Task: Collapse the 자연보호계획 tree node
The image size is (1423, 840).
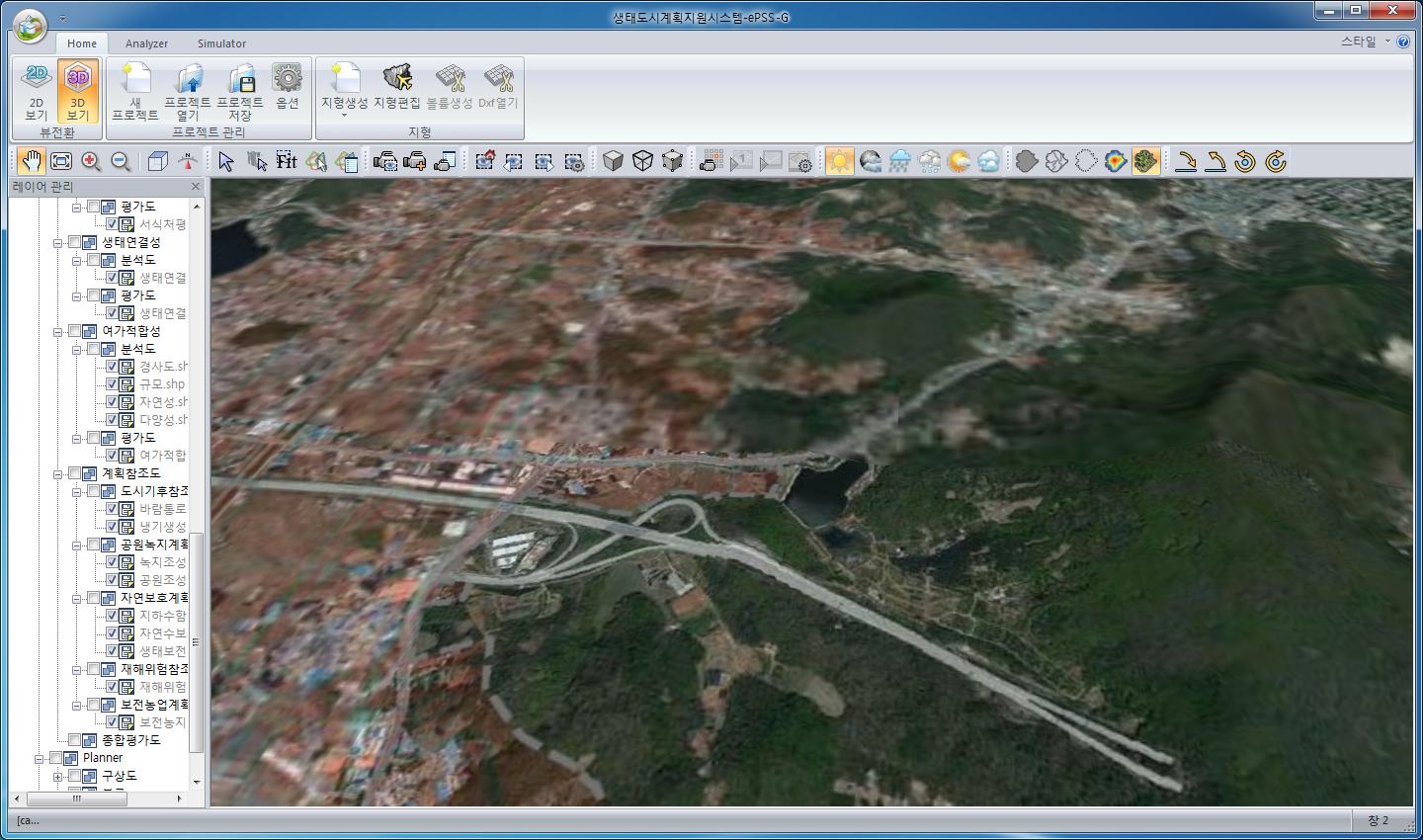Action: point(77,598)
